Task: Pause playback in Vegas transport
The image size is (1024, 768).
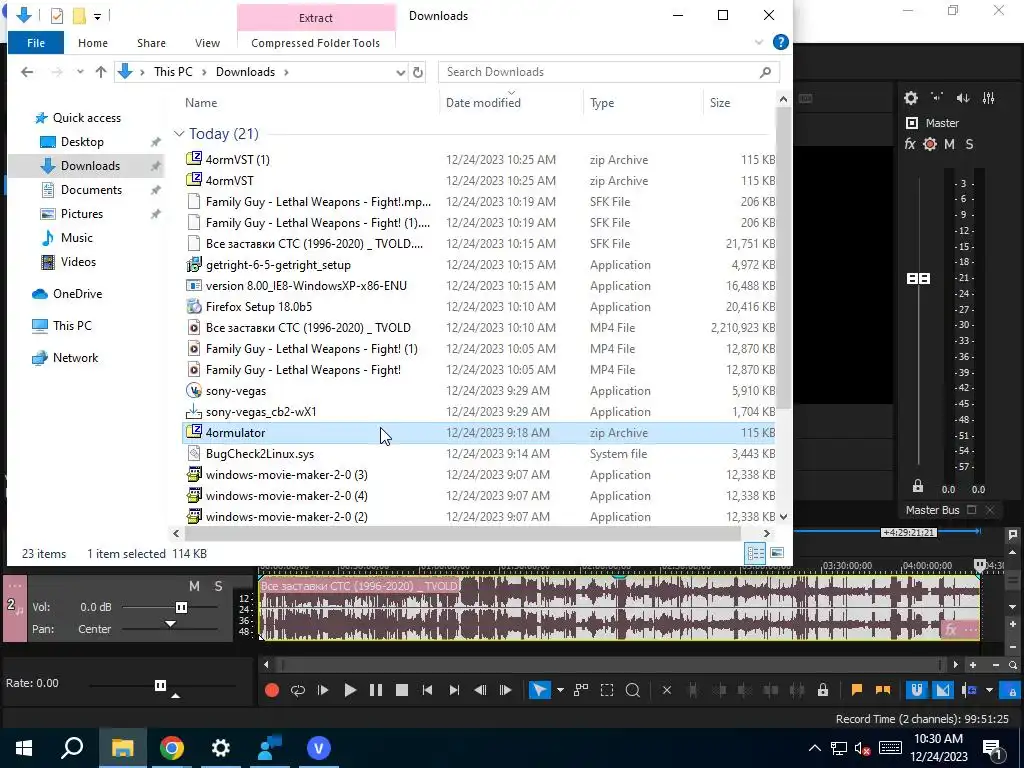Action: click(376, 690)
